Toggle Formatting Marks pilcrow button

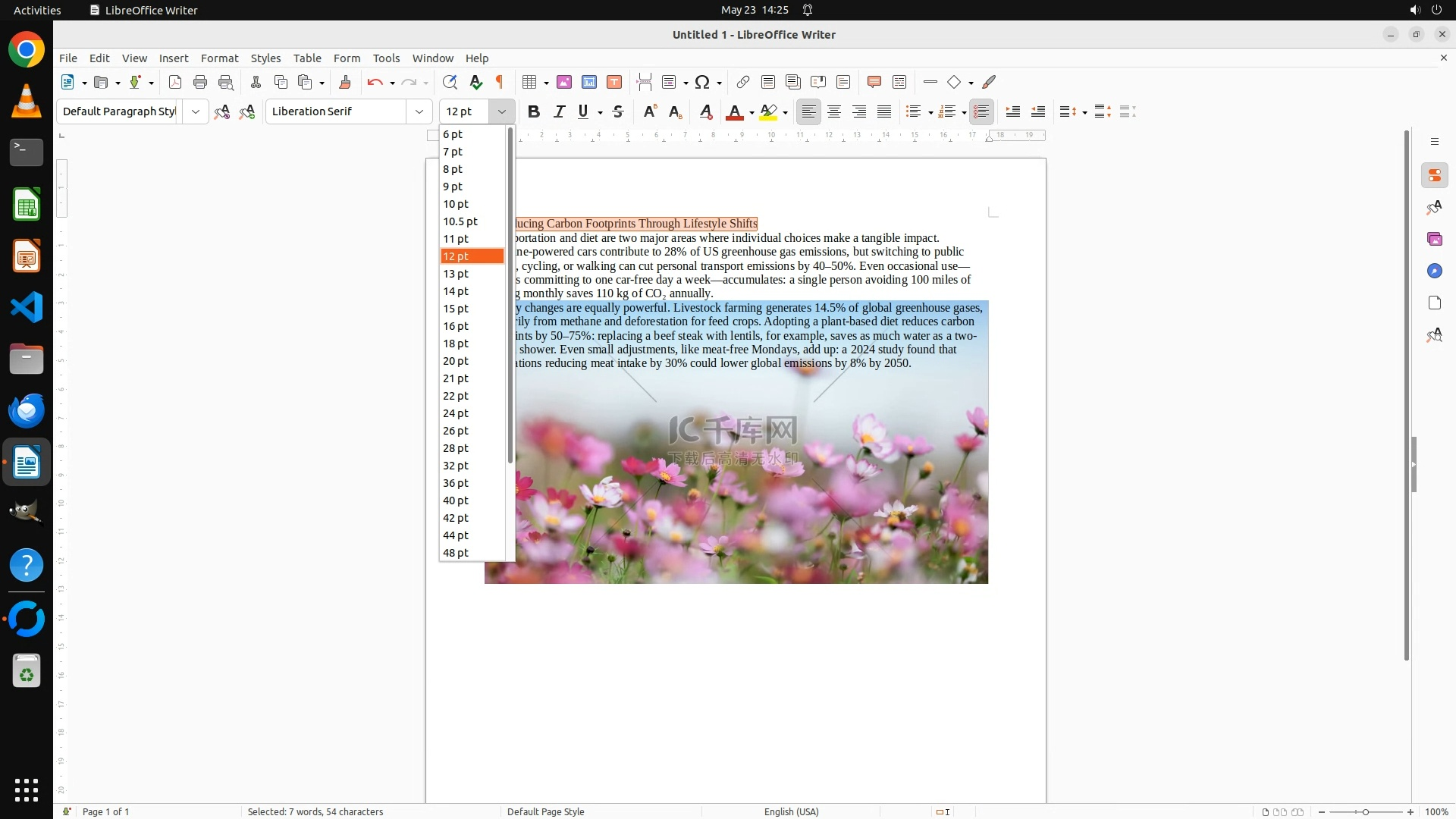500,82
